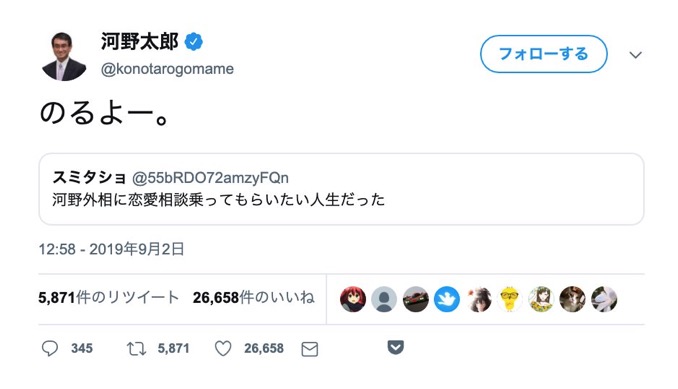
Task: Open 河野太郎's profile picture
Action: click(x=64, y=56)
